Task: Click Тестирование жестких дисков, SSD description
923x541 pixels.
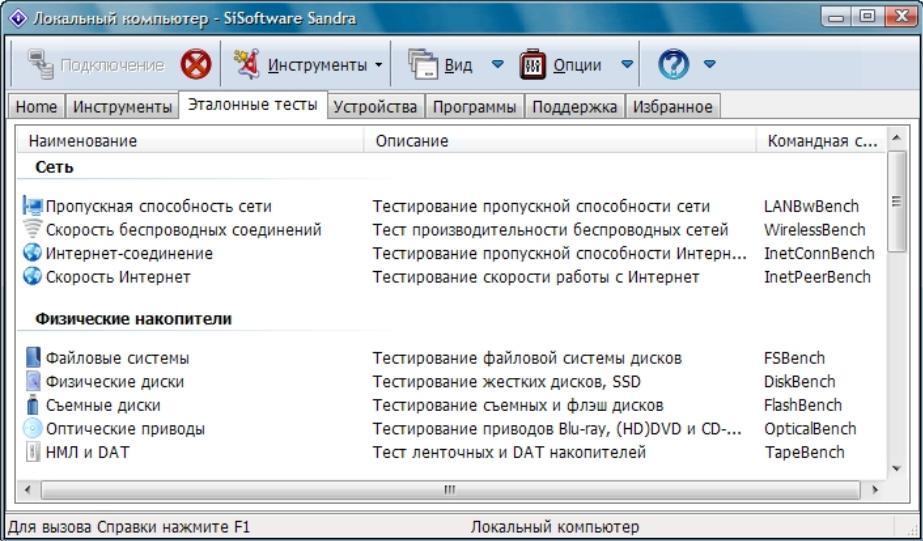Action: click(506, 381)
